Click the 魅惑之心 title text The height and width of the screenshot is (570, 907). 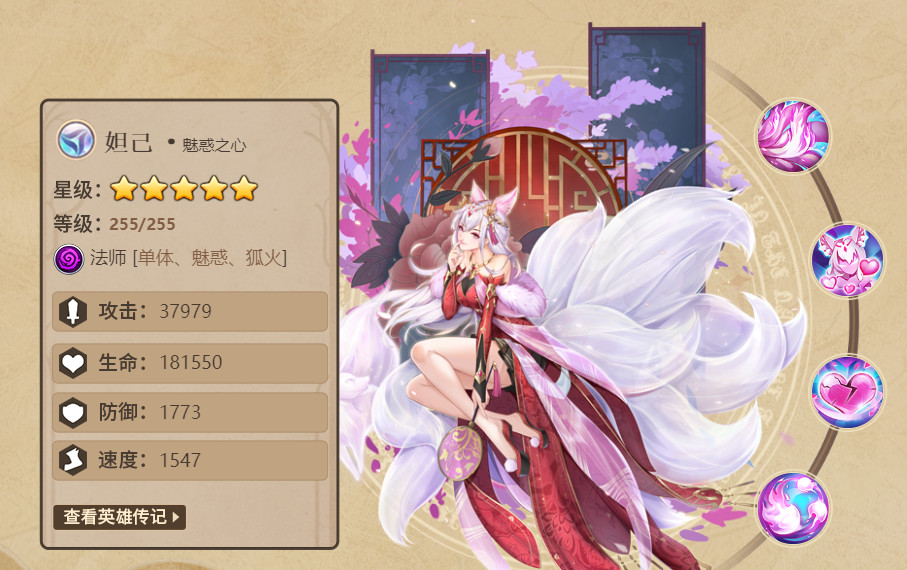214,145
